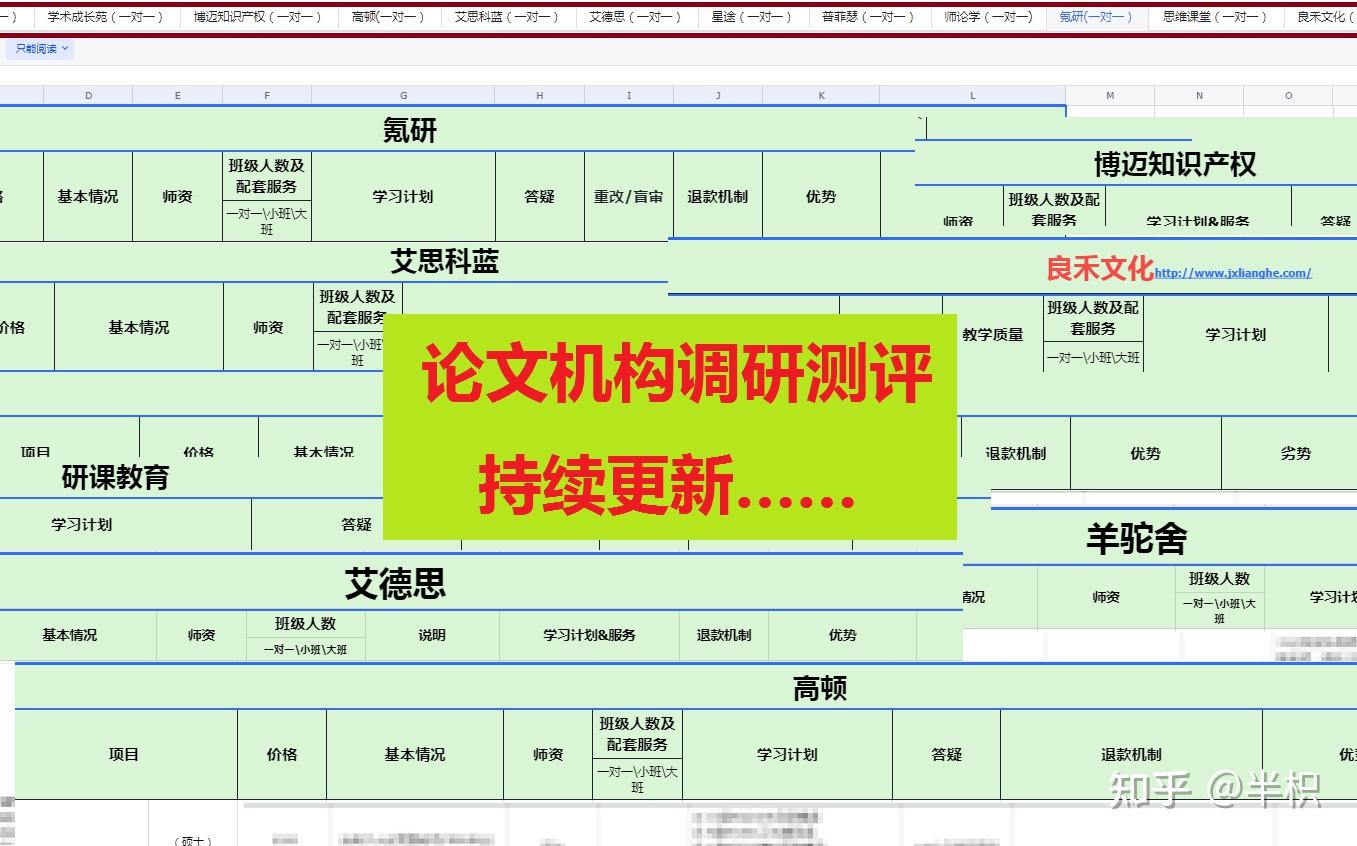Viewport: 1357px width, 846px height.
Task: Go to the 师论学（一对一）sheet tab
Action: tap(988, 17)
